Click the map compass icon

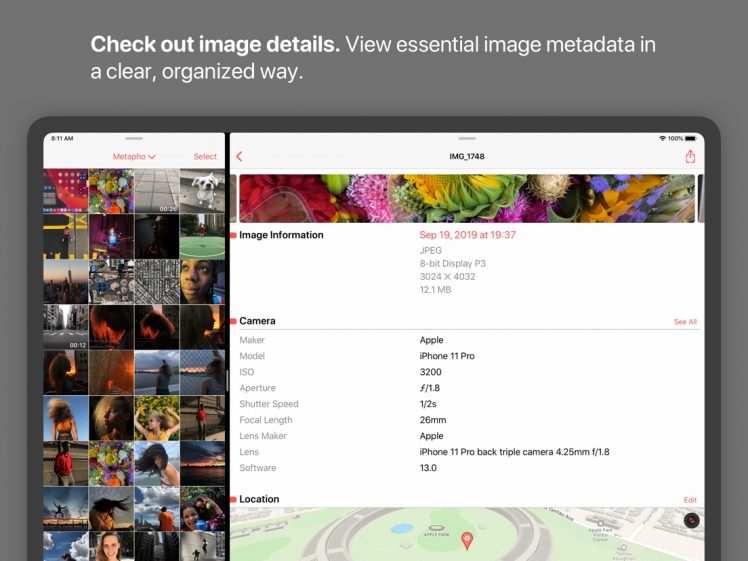(691, 521)
